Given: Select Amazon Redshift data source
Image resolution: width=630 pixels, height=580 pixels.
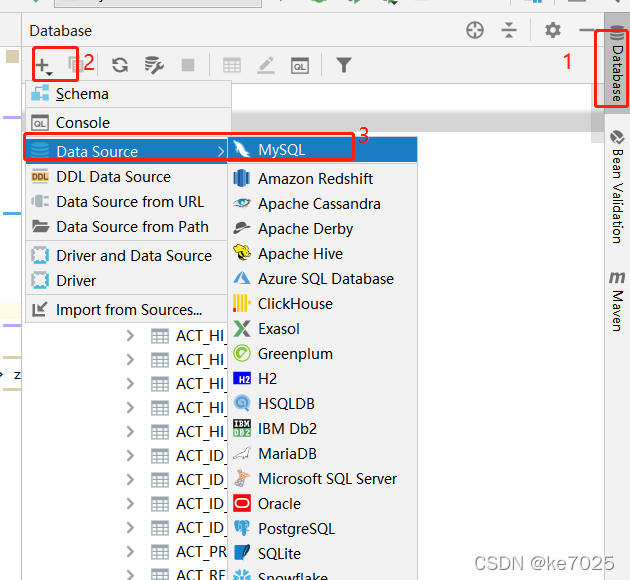Looking at the screenshot, I should (x=323, y=178).
